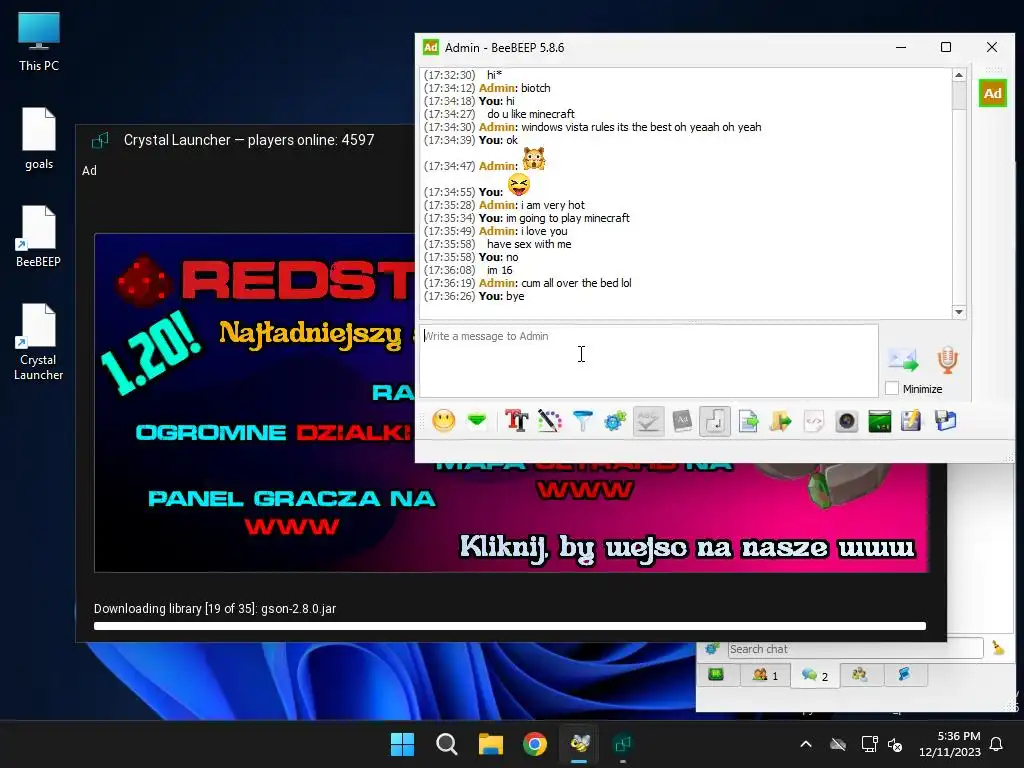This screenshot has height=768, width=1024.
Task: Click the send folder icon
Action: (x=781, y=421)
